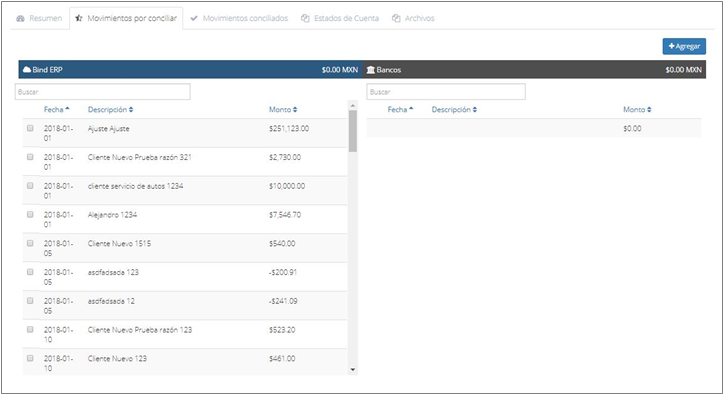Sort Bind ERP list by Fecha
The image size is (724, 394).
[x=56, y=109]
